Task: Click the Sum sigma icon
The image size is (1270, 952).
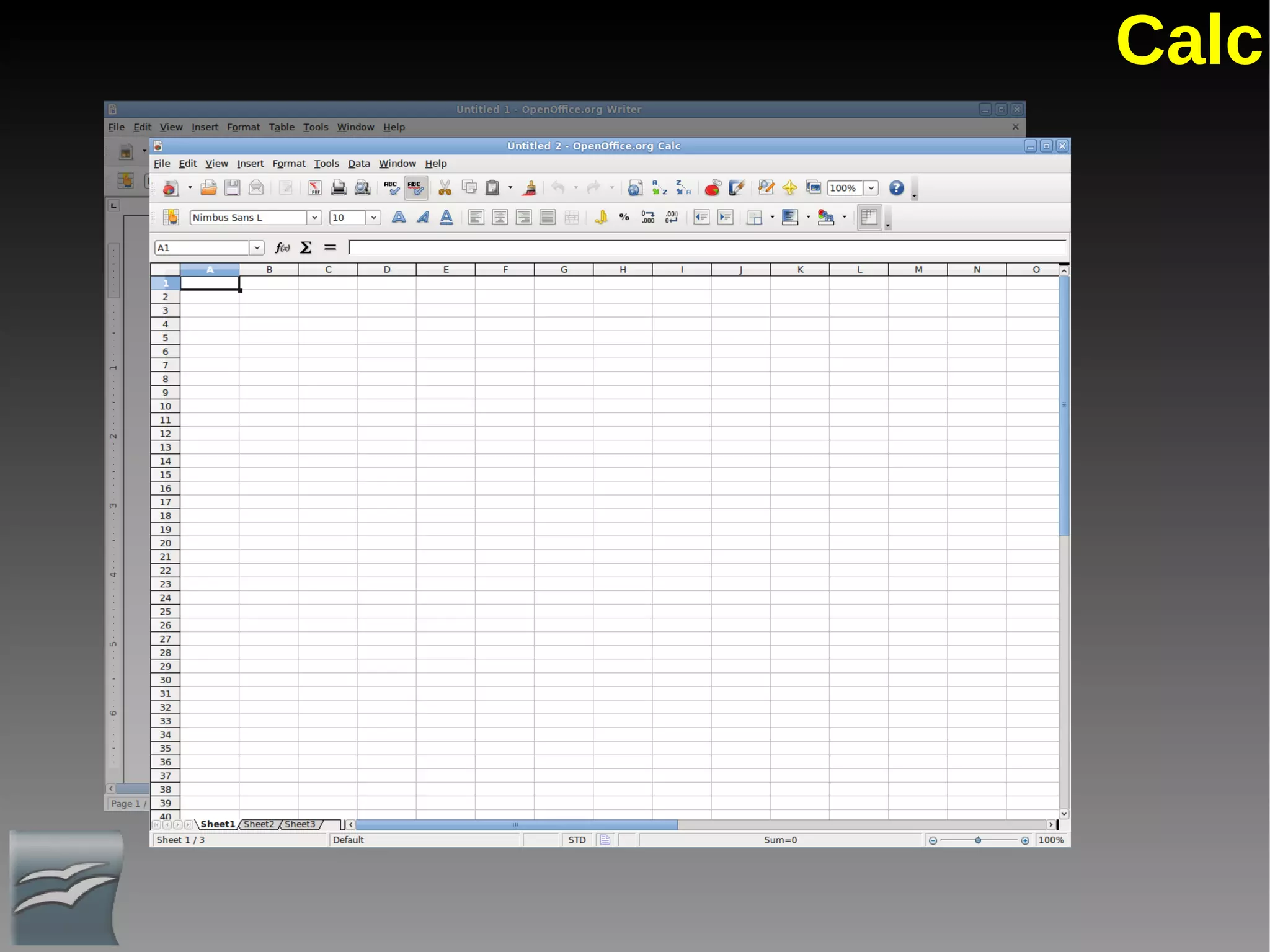Action: click(x=306, y=247)
